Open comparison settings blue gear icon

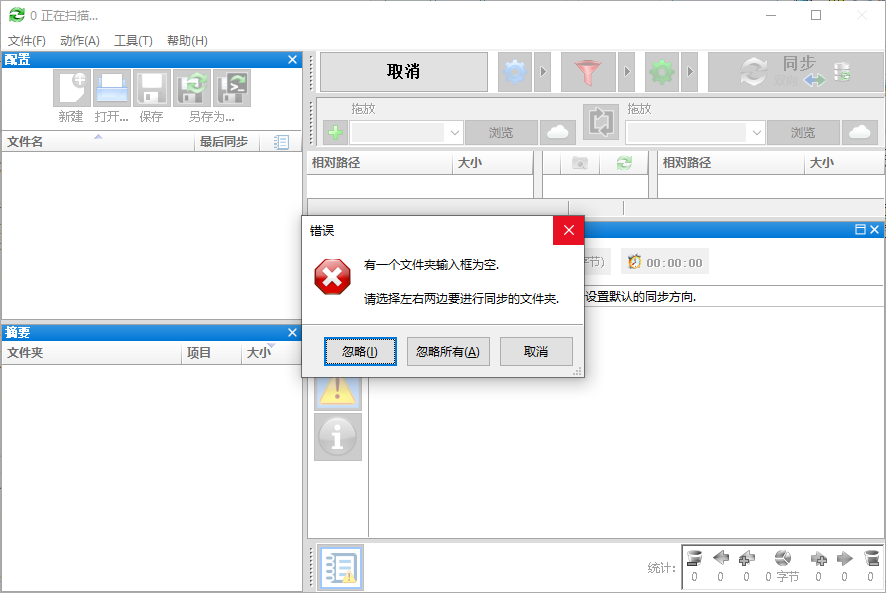[515, 72]
